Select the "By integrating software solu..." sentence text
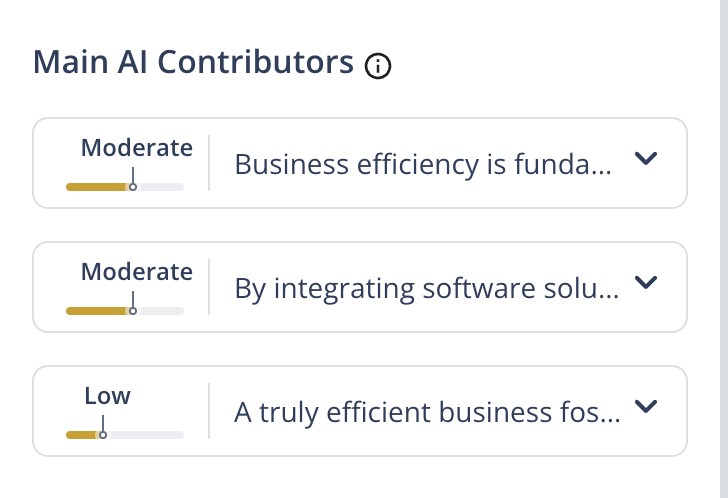Viewport: 728px width, 498px height. (x=426, y=288)
